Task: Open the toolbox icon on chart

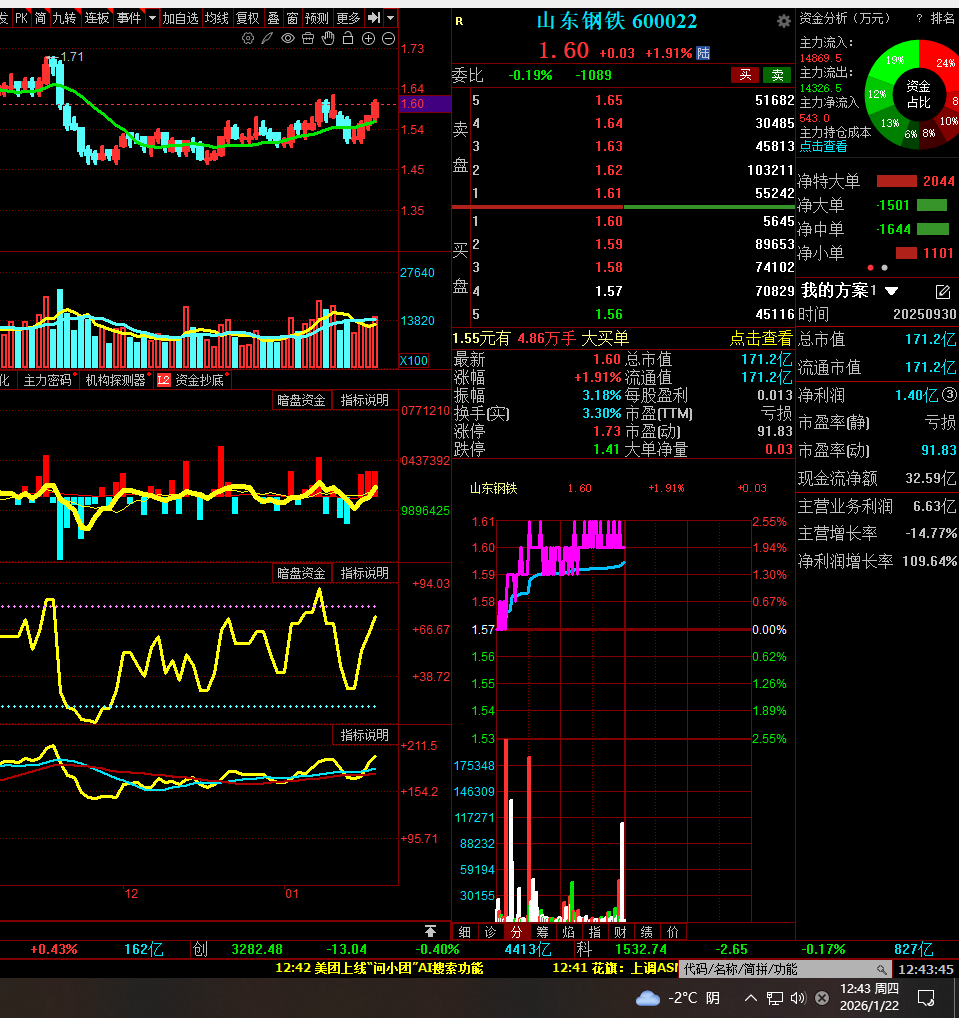Action: point(308,39)
